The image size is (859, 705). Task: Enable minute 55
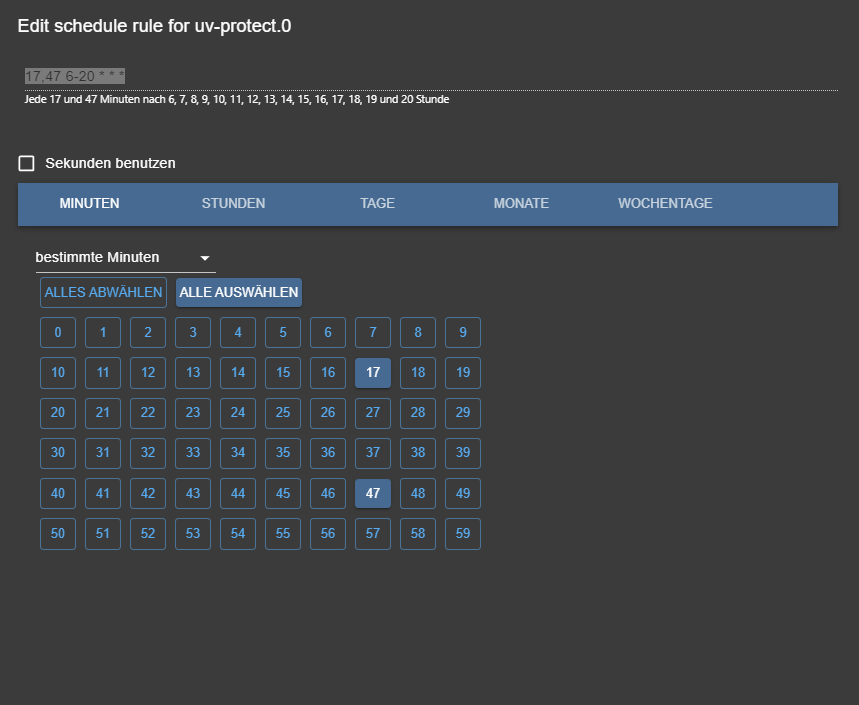click(x=283, y=534)
